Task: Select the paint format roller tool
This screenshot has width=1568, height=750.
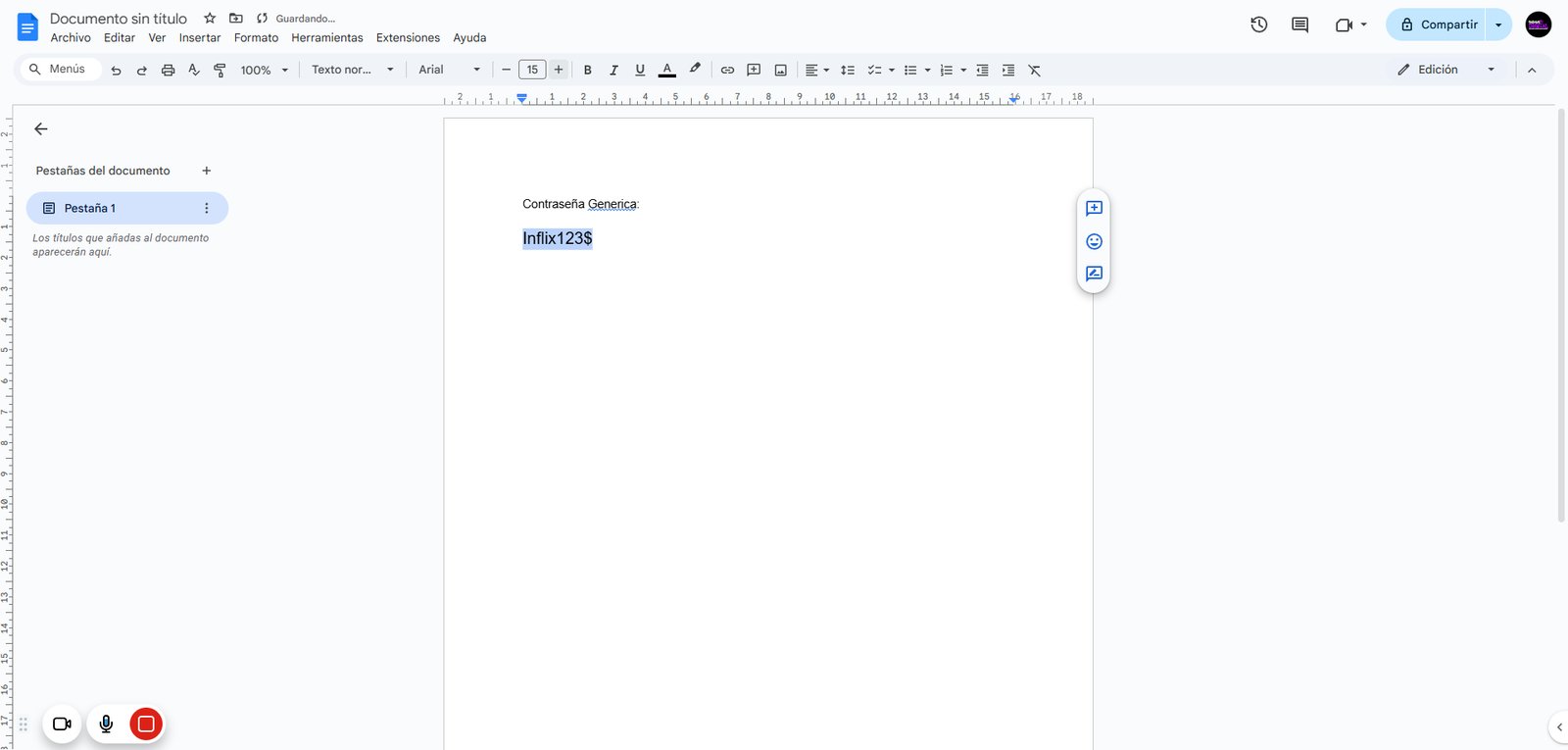Action: tap(220, 70)
